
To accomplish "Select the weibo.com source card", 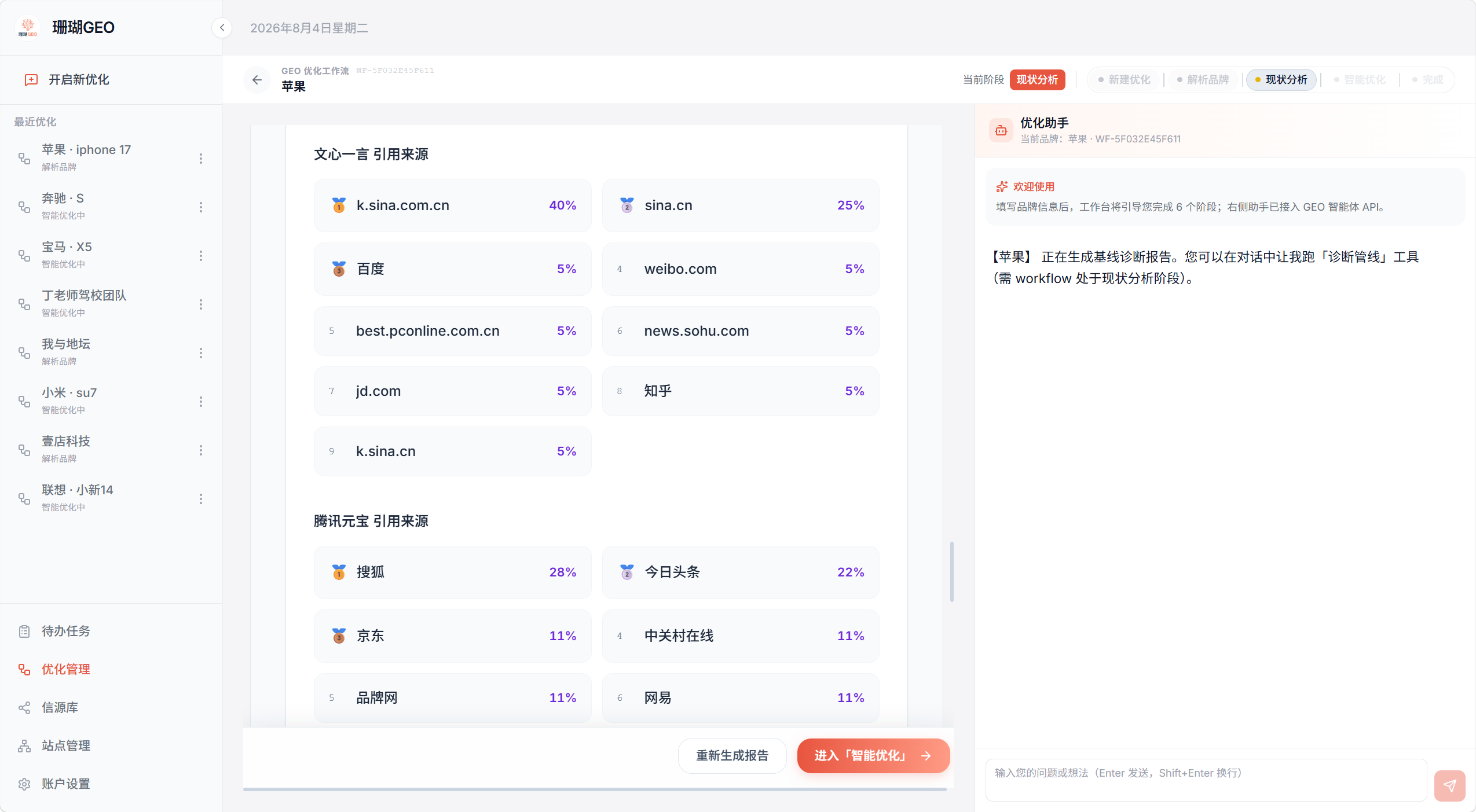I will (741, 269).
